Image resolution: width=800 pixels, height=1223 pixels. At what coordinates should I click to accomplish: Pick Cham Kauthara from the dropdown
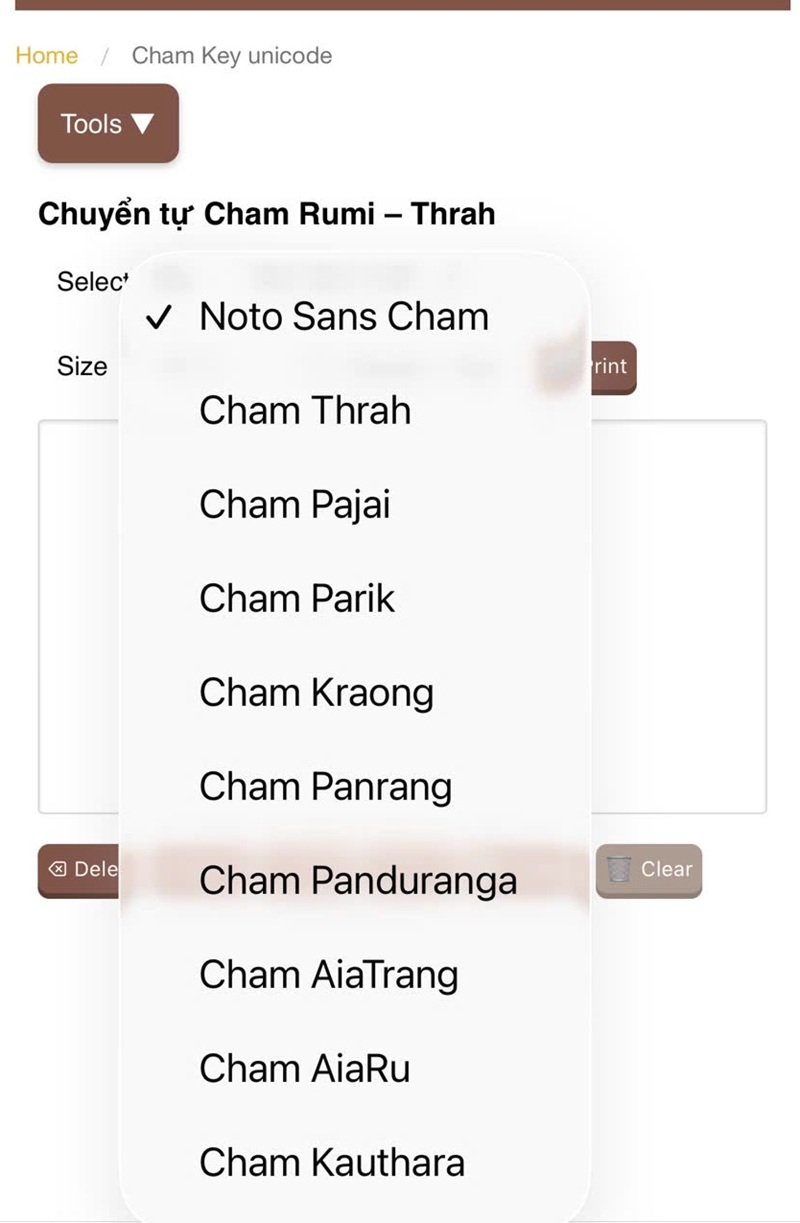pyautogui.click(x=332, y=1163)
